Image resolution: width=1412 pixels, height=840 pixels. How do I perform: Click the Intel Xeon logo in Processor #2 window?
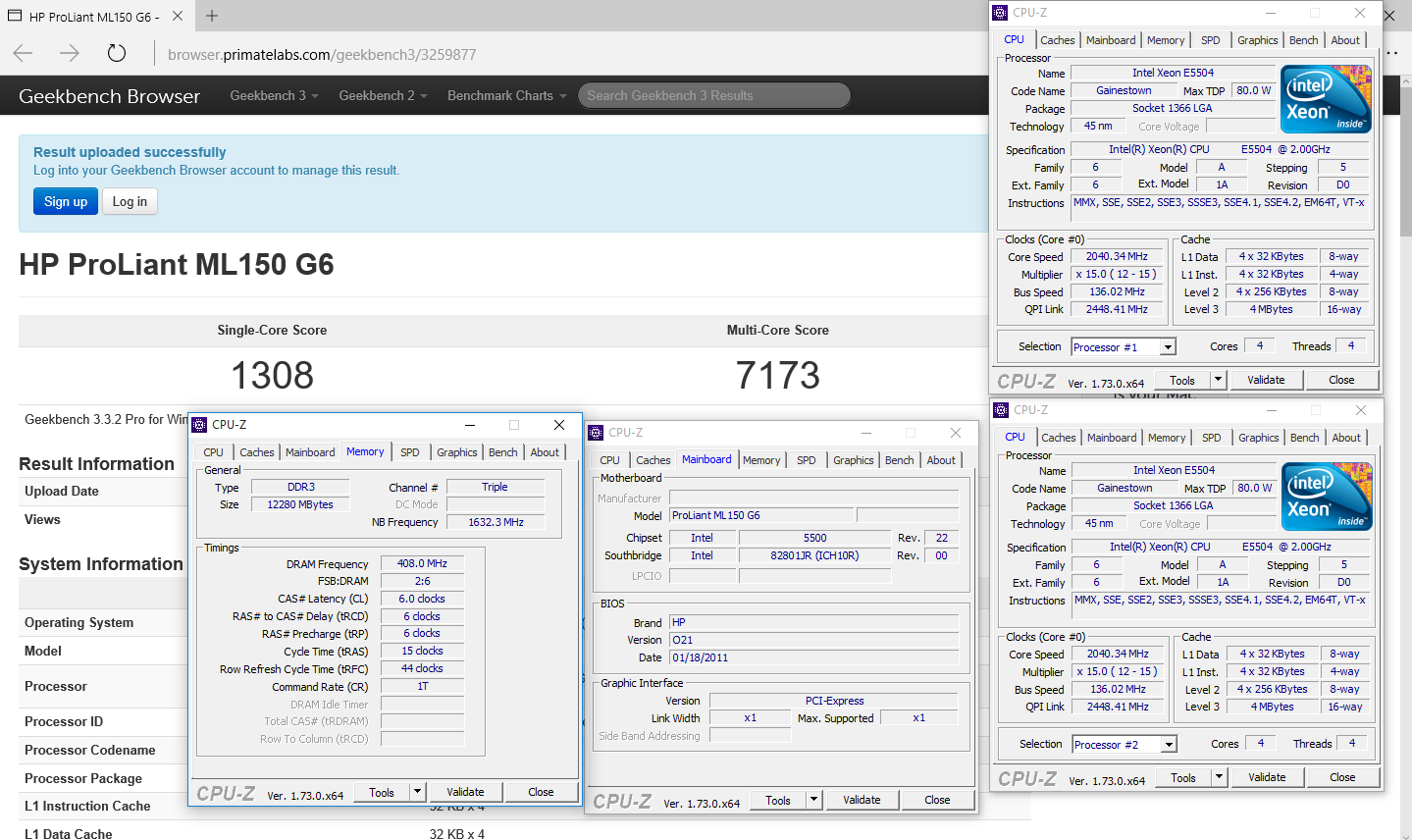pyautogui.click(x=1328, y=497)
